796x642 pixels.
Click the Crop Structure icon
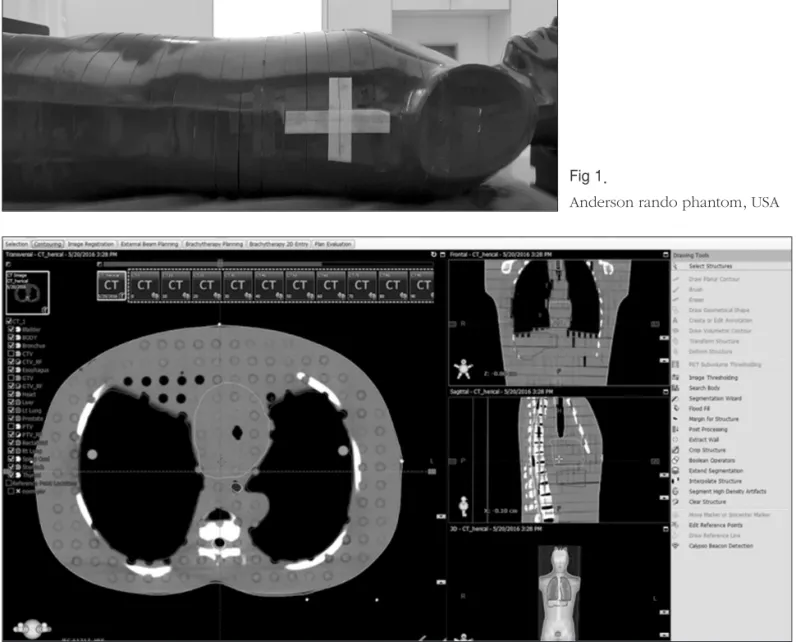point(676,450)
